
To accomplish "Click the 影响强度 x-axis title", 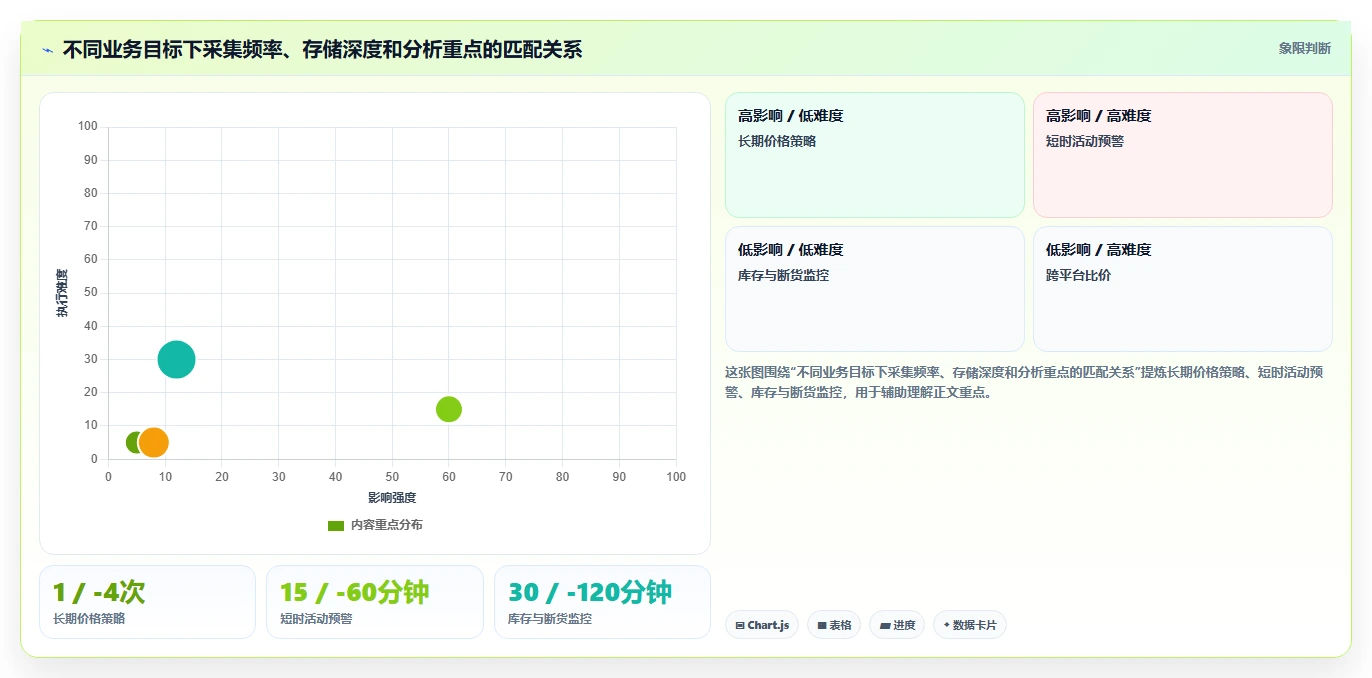I will point(392,497).
